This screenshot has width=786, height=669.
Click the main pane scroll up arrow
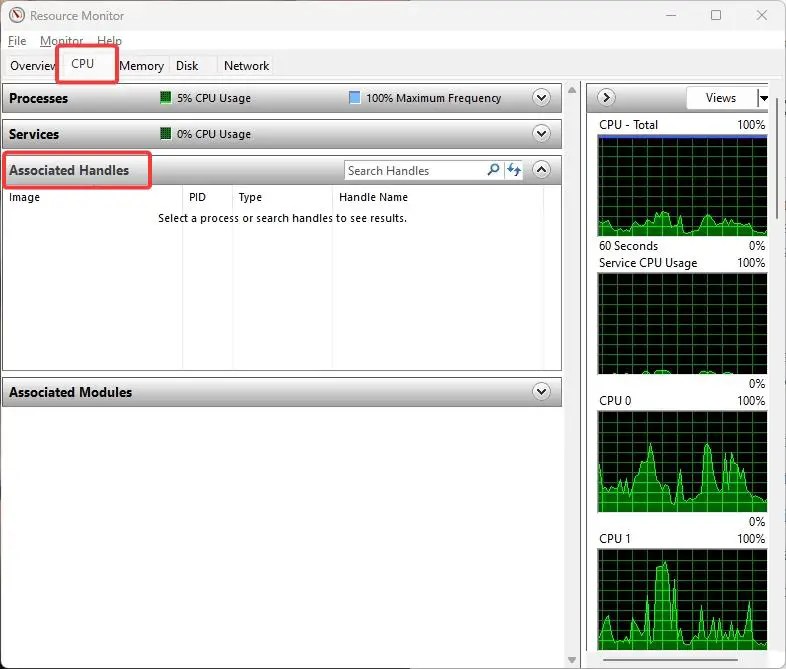tap(572, 90)
